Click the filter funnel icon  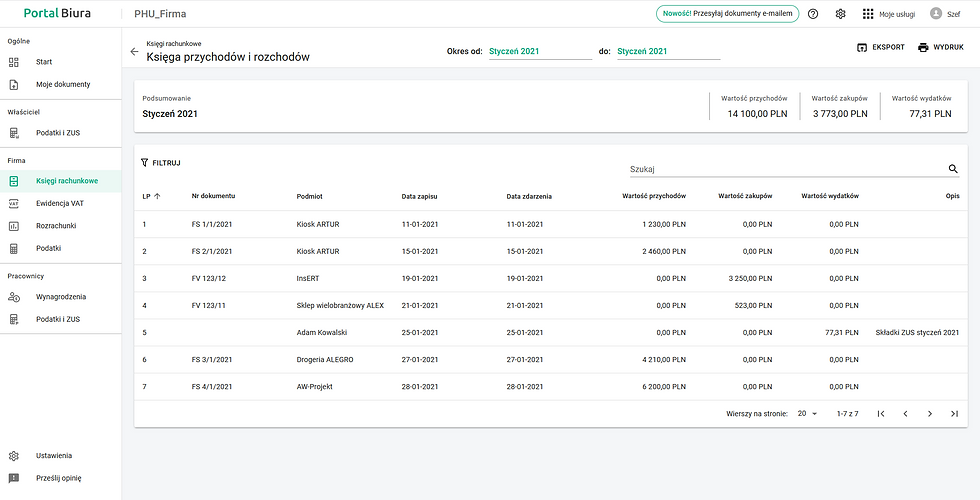point(145,162)
